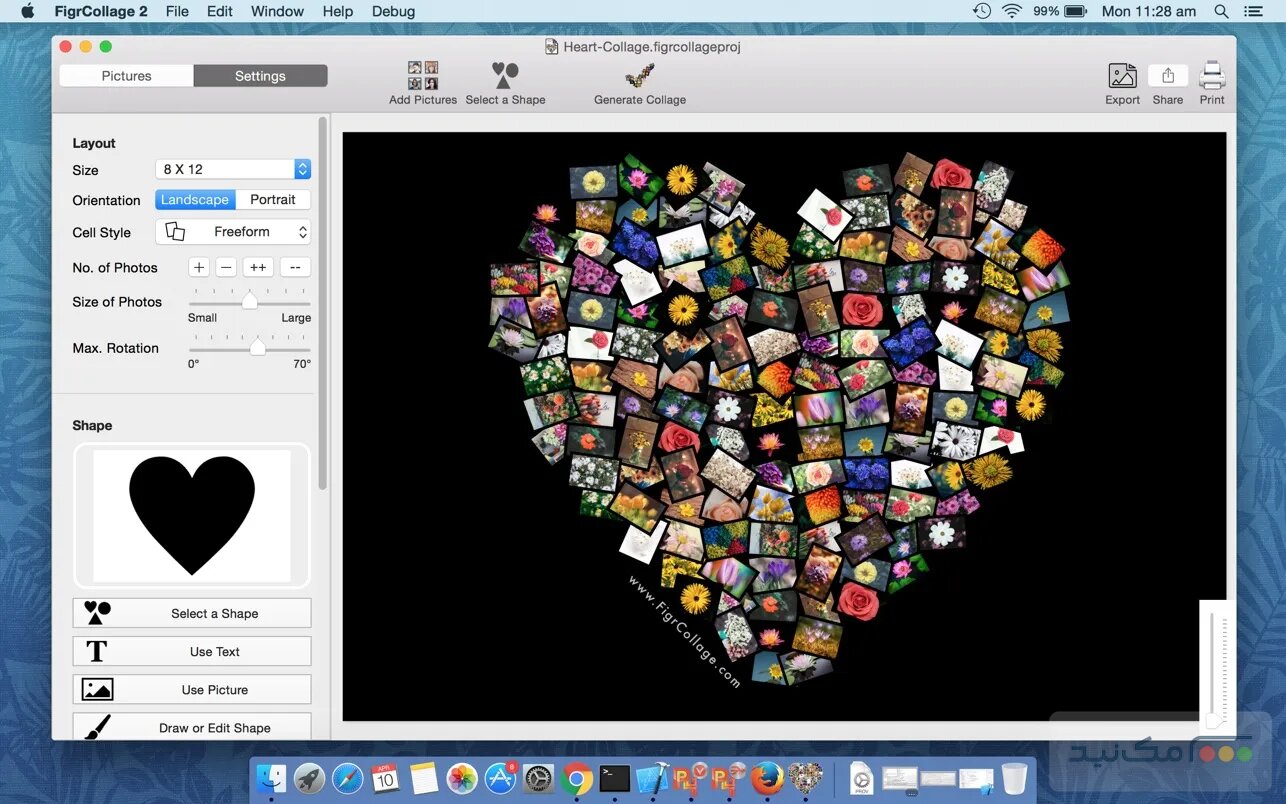Open Select a Shape from the toolbar
Screen dimensions: 1286x804
click(505, 75)
